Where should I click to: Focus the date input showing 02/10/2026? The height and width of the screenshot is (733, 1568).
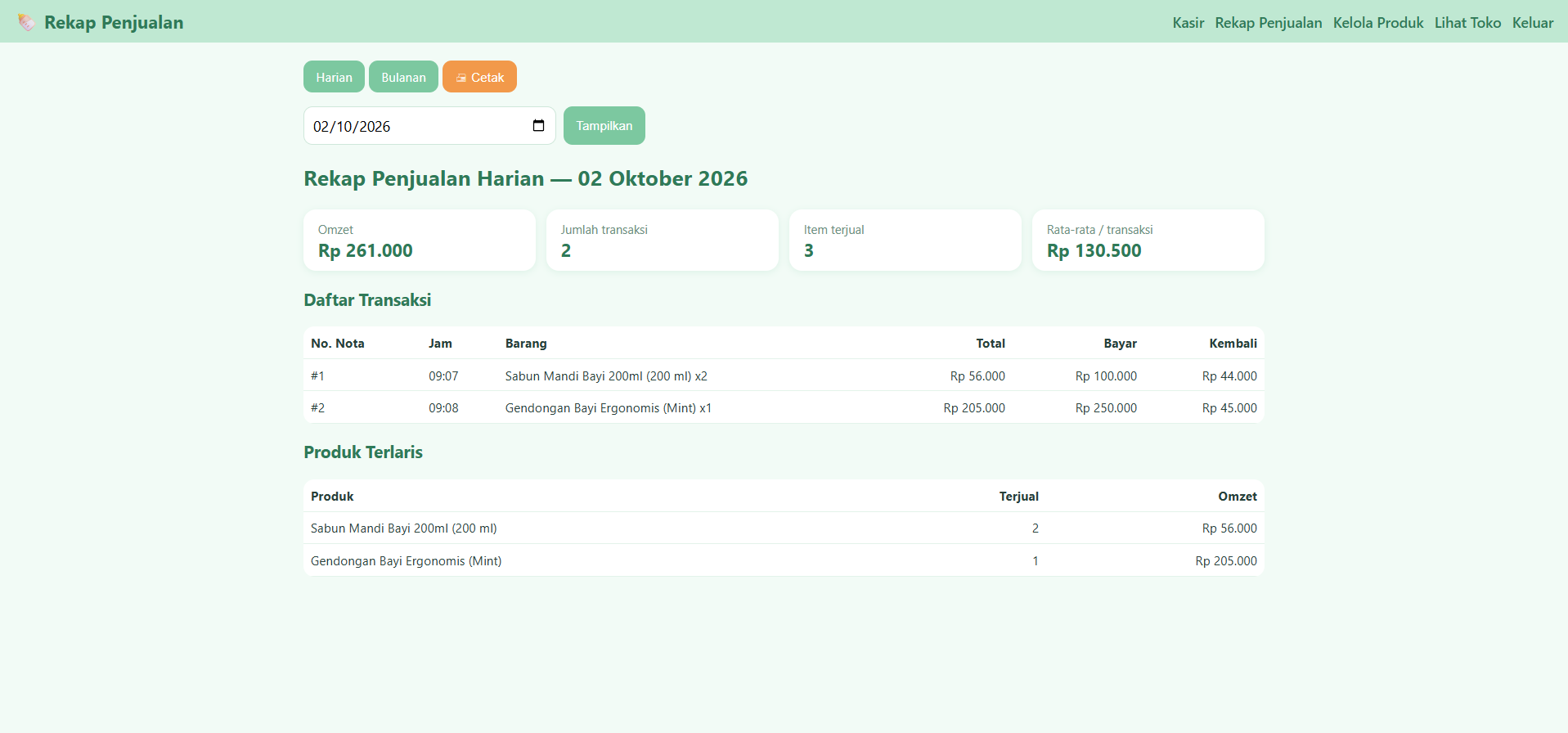(429, 126)
